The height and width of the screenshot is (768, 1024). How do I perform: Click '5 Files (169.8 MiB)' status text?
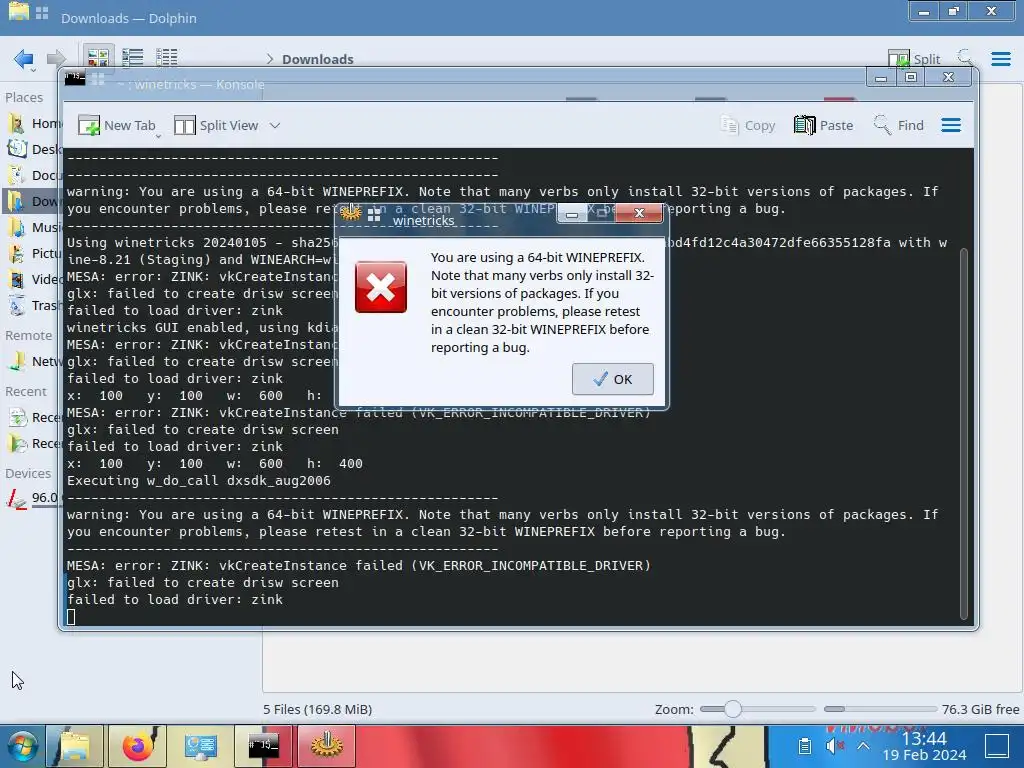pyautogui.click(x=317, y=709)
